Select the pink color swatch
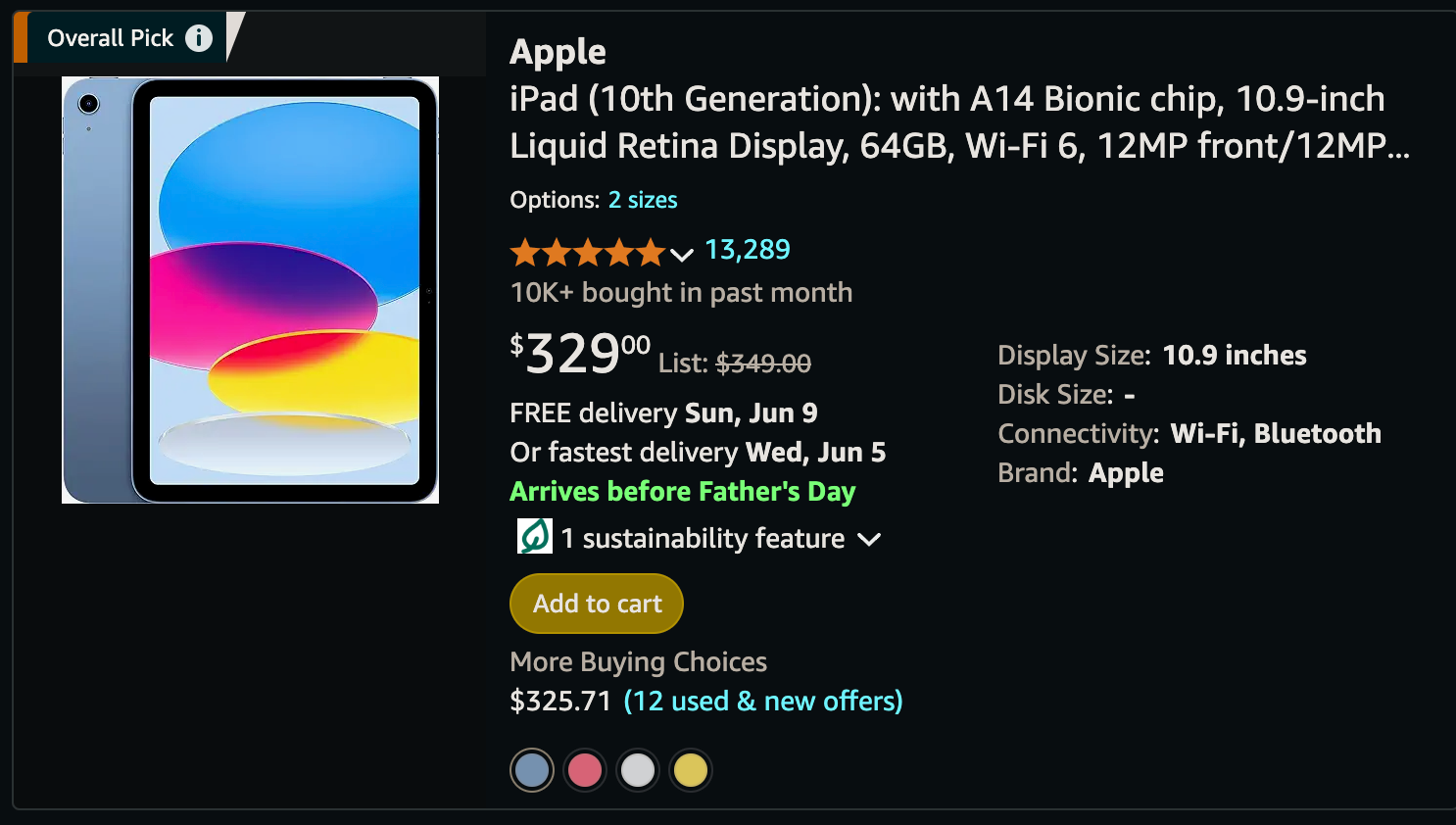 pyautogui.click(x=585, y=769)
